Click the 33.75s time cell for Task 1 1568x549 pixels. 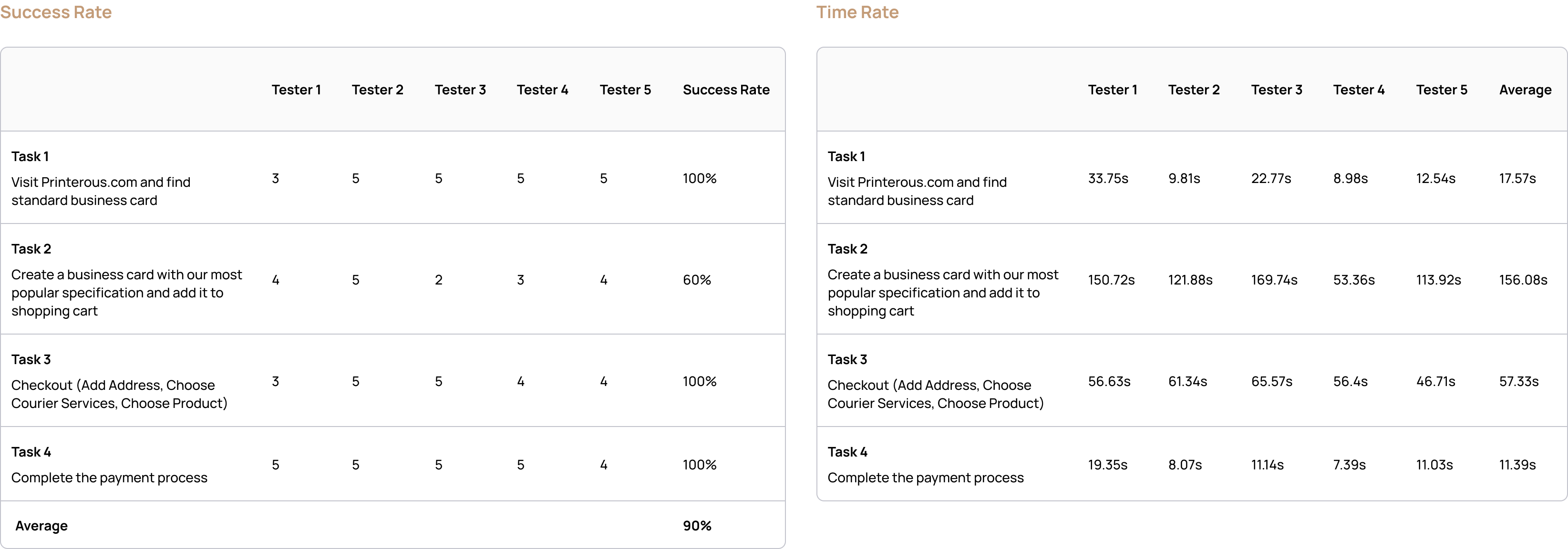point(1108,178)
